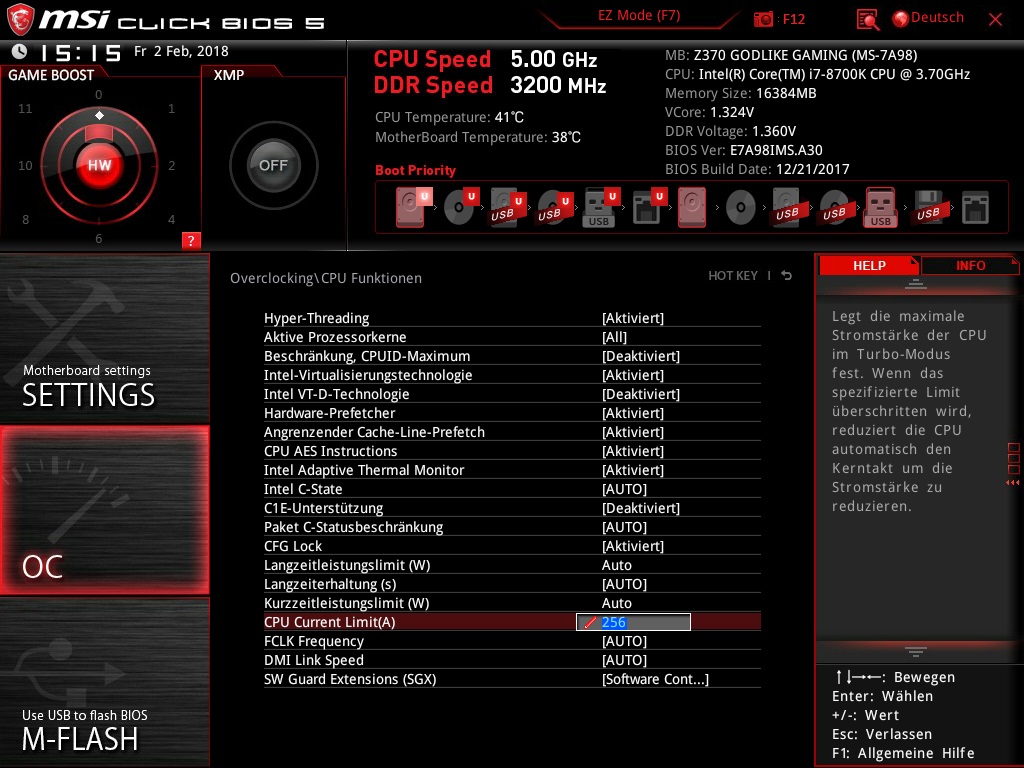Open DMI Link Speed [AUTO] options

click(624, 660)
